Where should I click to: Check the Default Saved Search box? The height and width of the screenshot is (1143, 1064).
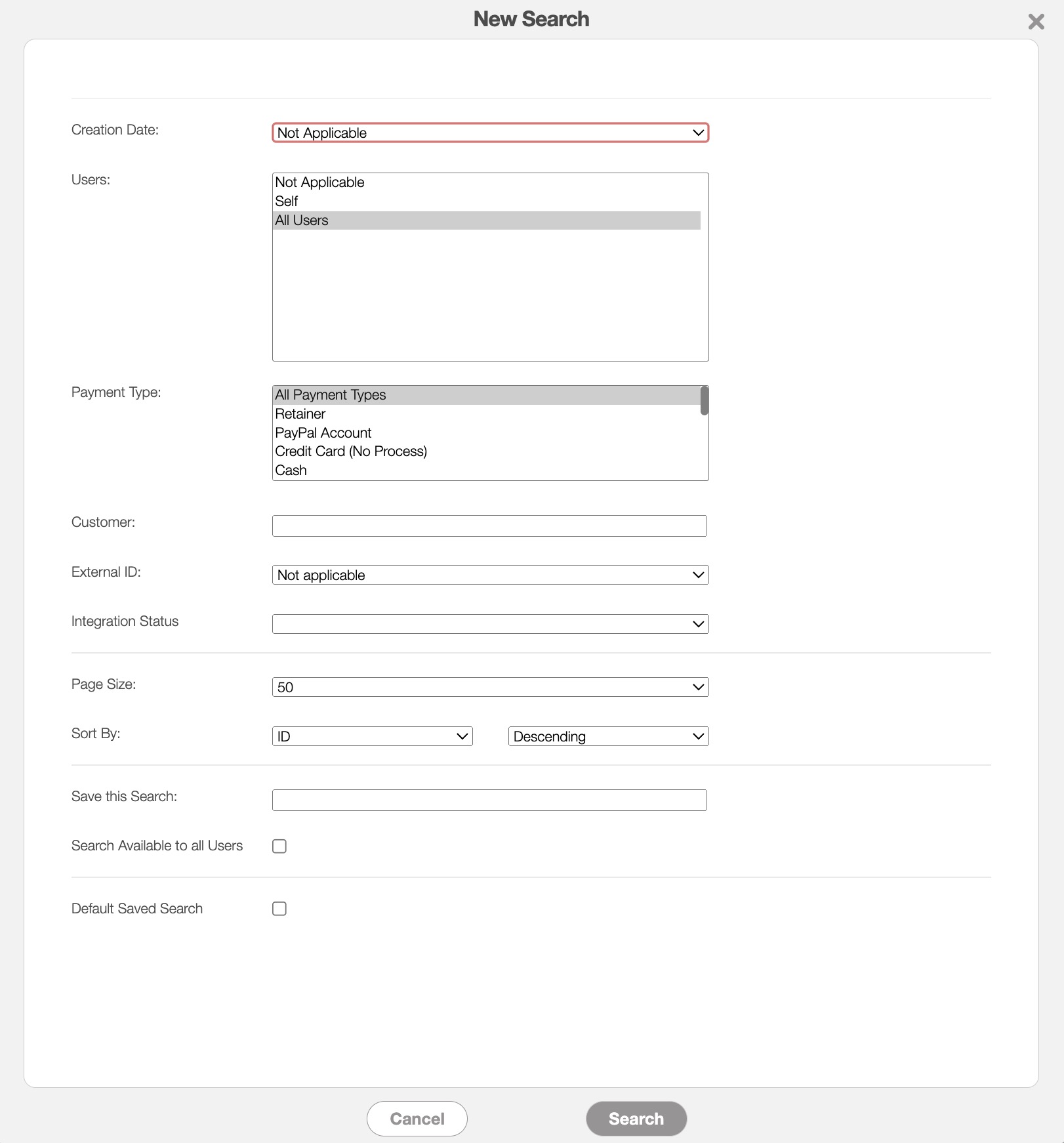[x=279, y=909]
